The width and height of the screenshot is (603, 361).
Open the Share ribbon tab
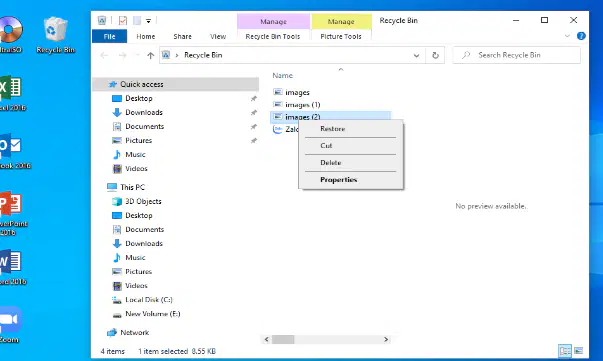[x=182, y=36]
